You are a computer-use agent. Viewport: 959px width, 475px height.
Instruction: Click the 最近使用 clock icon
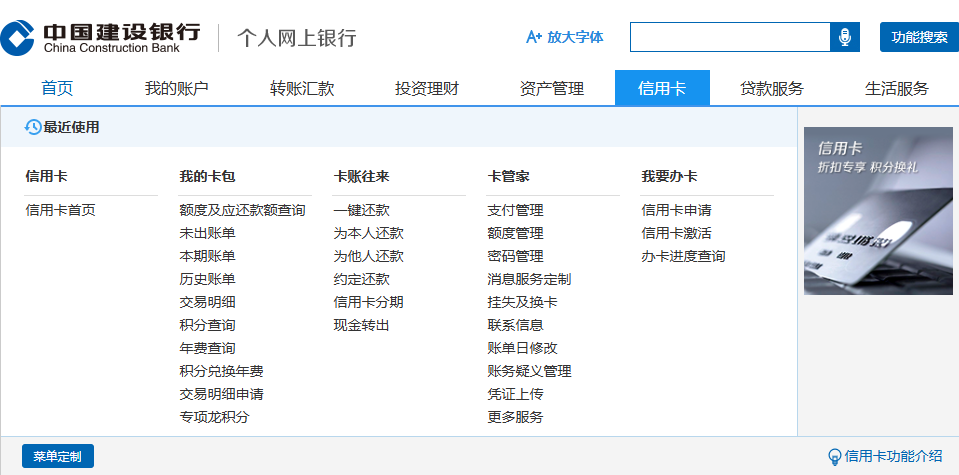click(33, 127)
